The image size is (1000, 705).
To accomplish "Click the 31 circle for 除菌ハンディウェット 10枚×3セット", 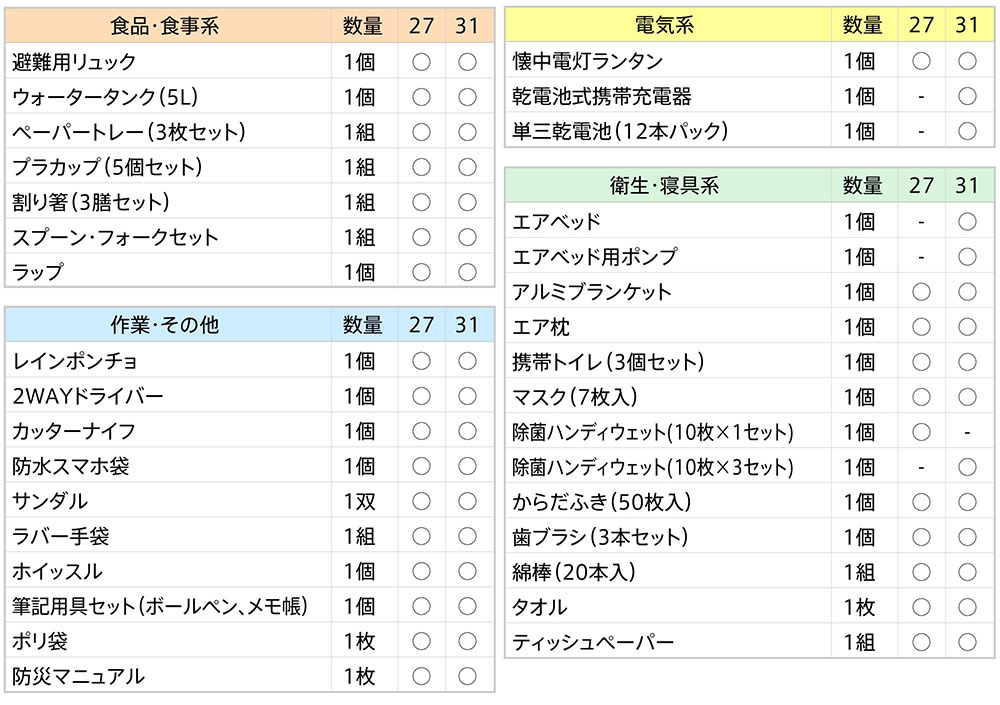I will click(967, 467).
